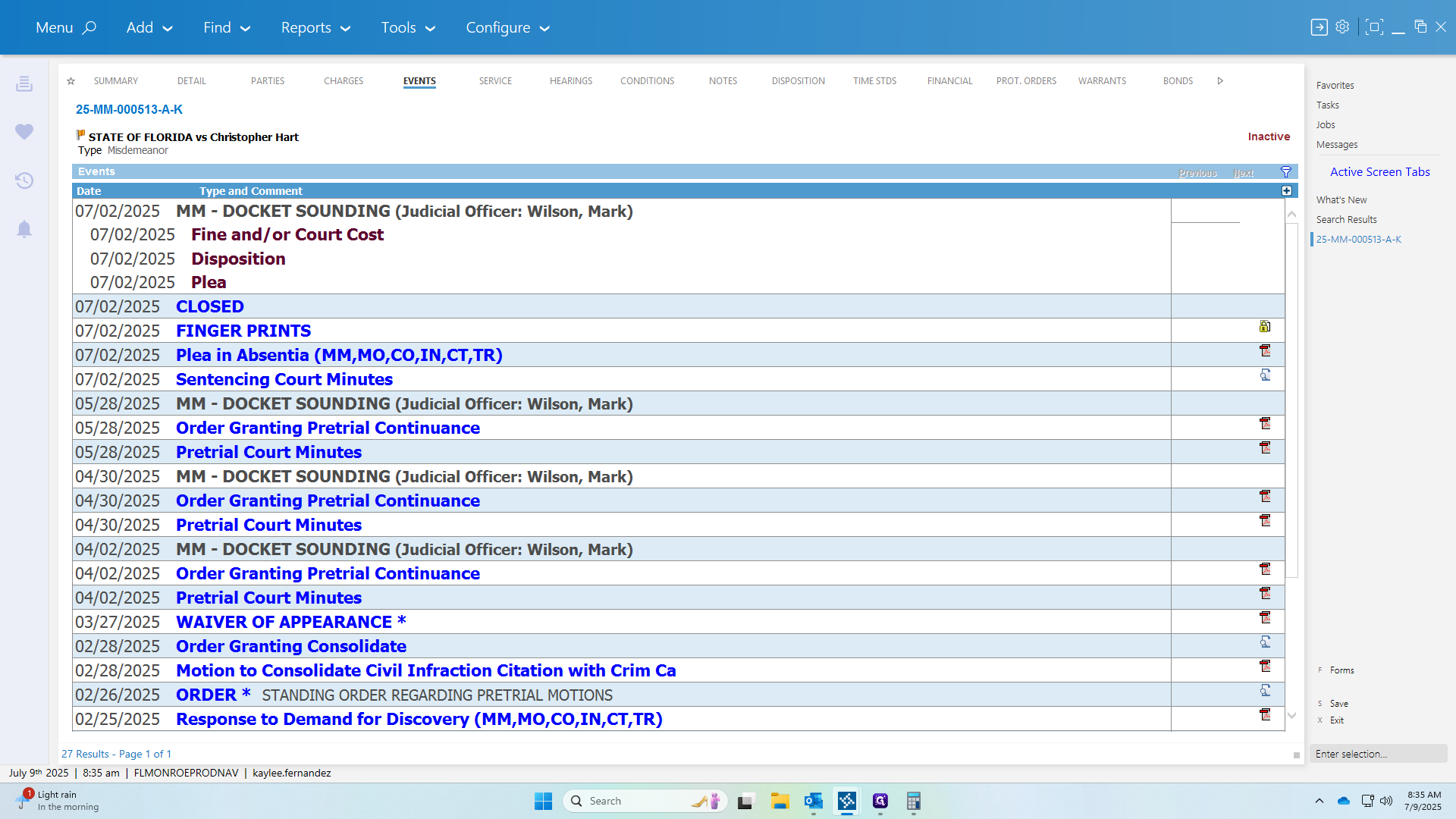Click the sign-out arrow icon in title bar
The height and width of the screenshot is (819, 1456).
[1319, 27]
